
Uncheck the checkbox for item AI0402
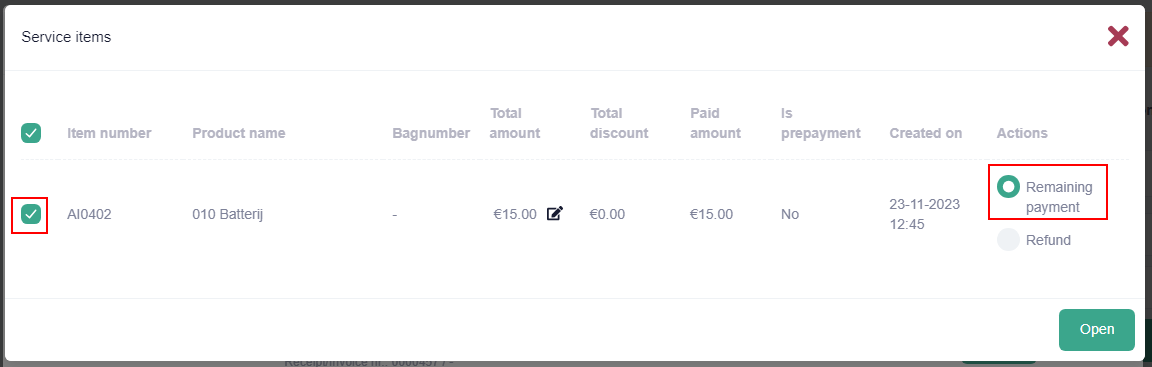click(x=31, y=214)
